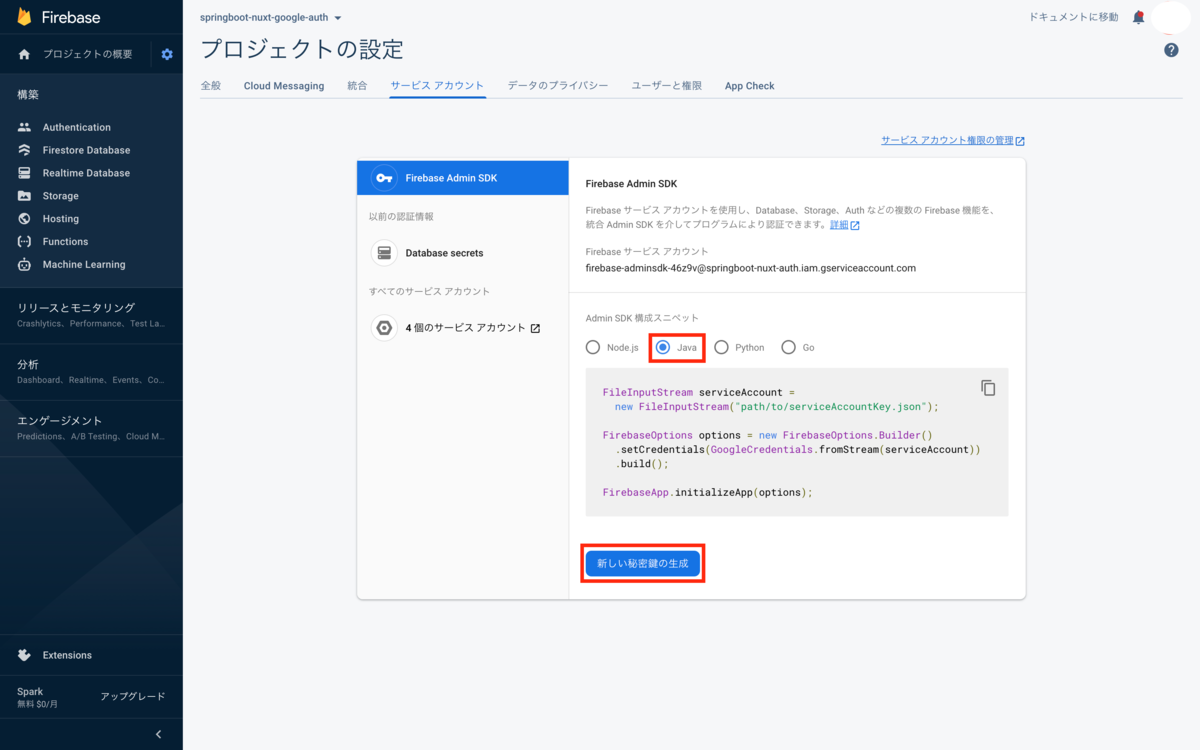This screenshot has height=750, width=1200.
Task: Click the Firestore Database icon
Action: (25, 150)
